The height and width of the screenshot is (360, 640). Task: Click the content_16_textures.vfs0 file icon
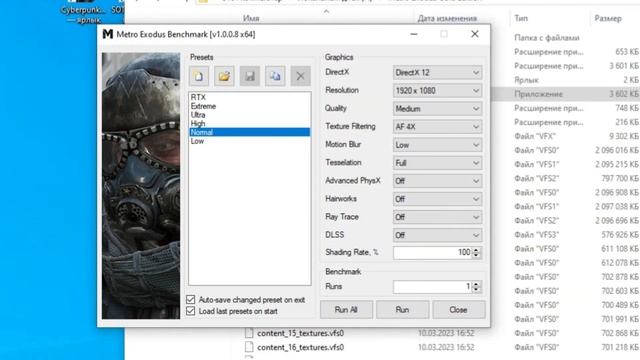pos(249,347)
